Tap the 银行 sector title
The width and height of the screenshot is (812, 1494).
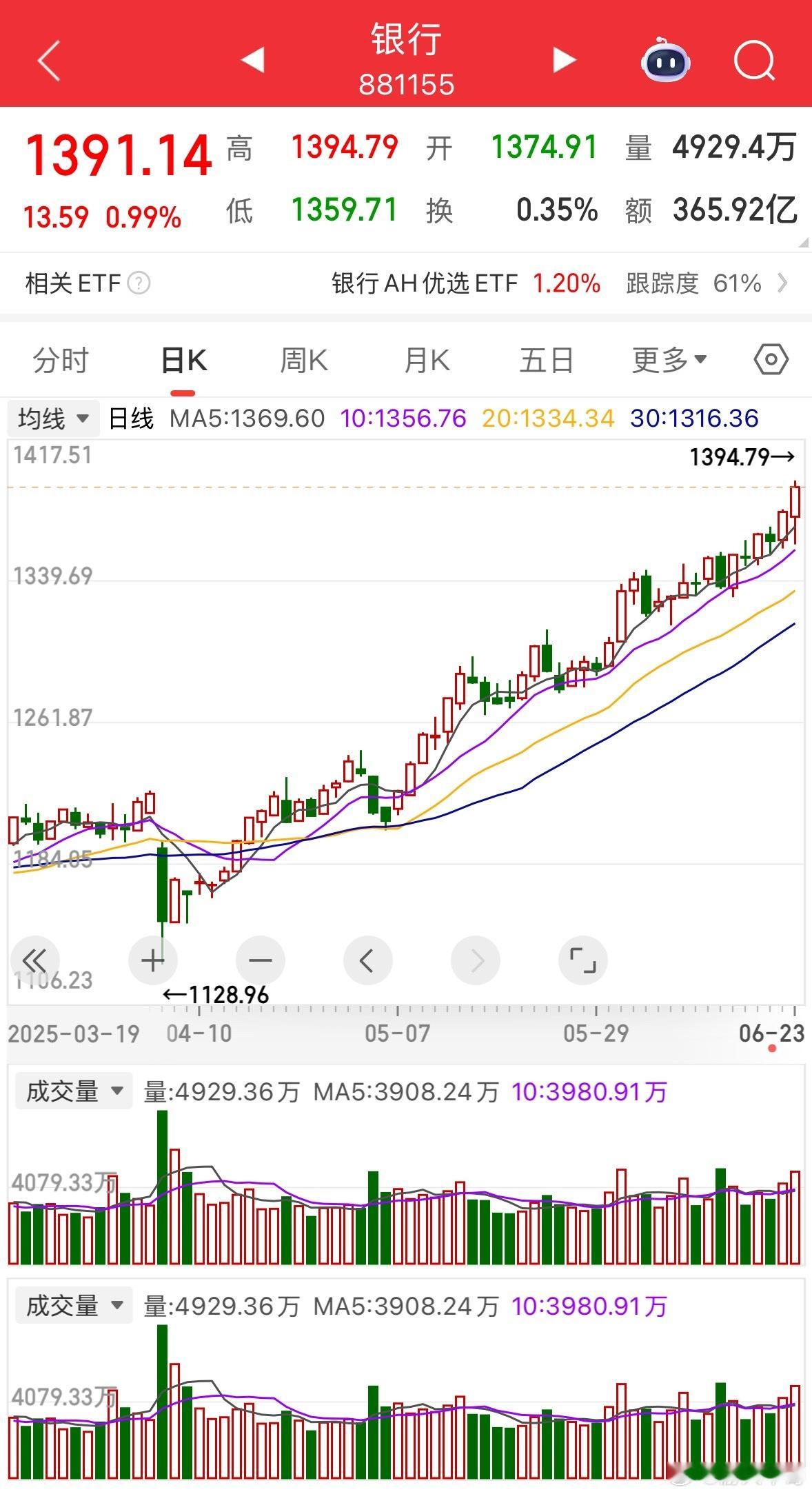[x=406, y=39]
